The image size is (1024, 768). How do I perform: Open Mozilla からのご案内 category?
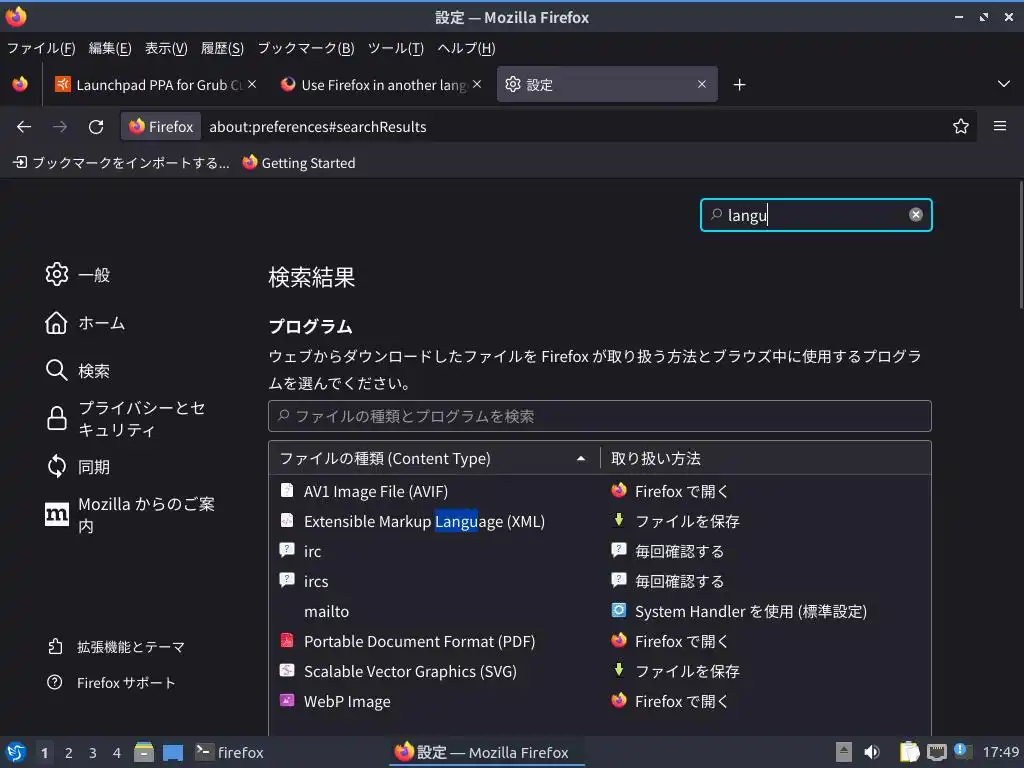(x=129, y=515)
